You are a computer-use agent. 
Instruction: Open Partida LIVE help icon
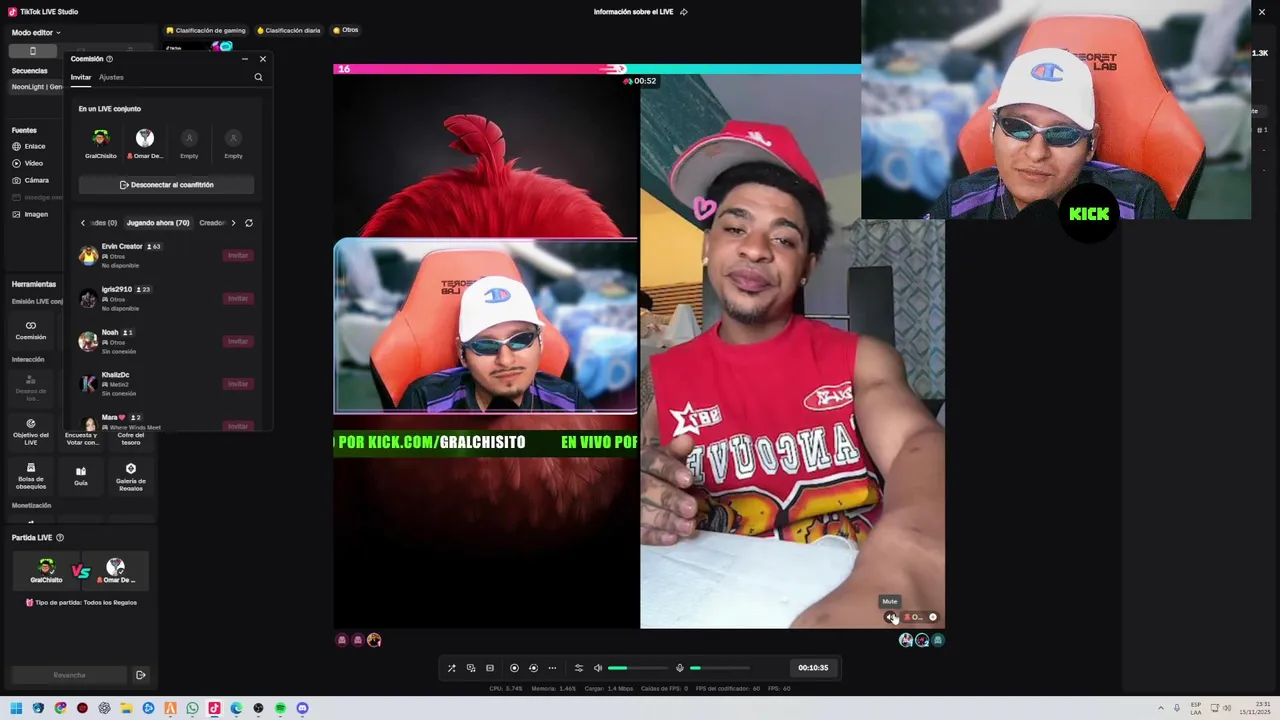pos(60,538)
